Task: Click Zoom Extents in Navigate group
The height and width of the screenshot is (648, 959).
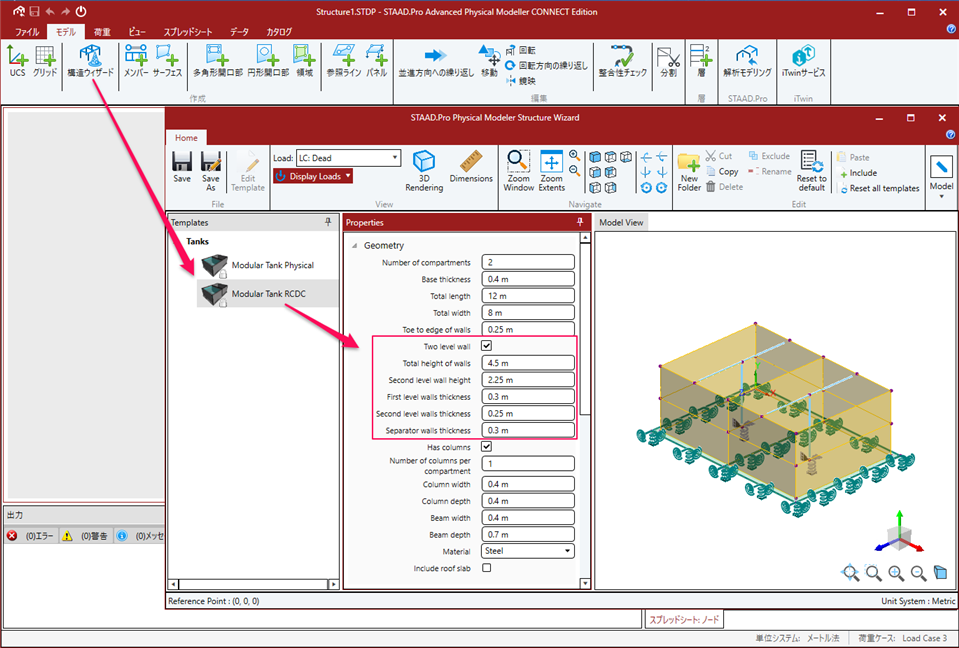Action: pos(552,171)
